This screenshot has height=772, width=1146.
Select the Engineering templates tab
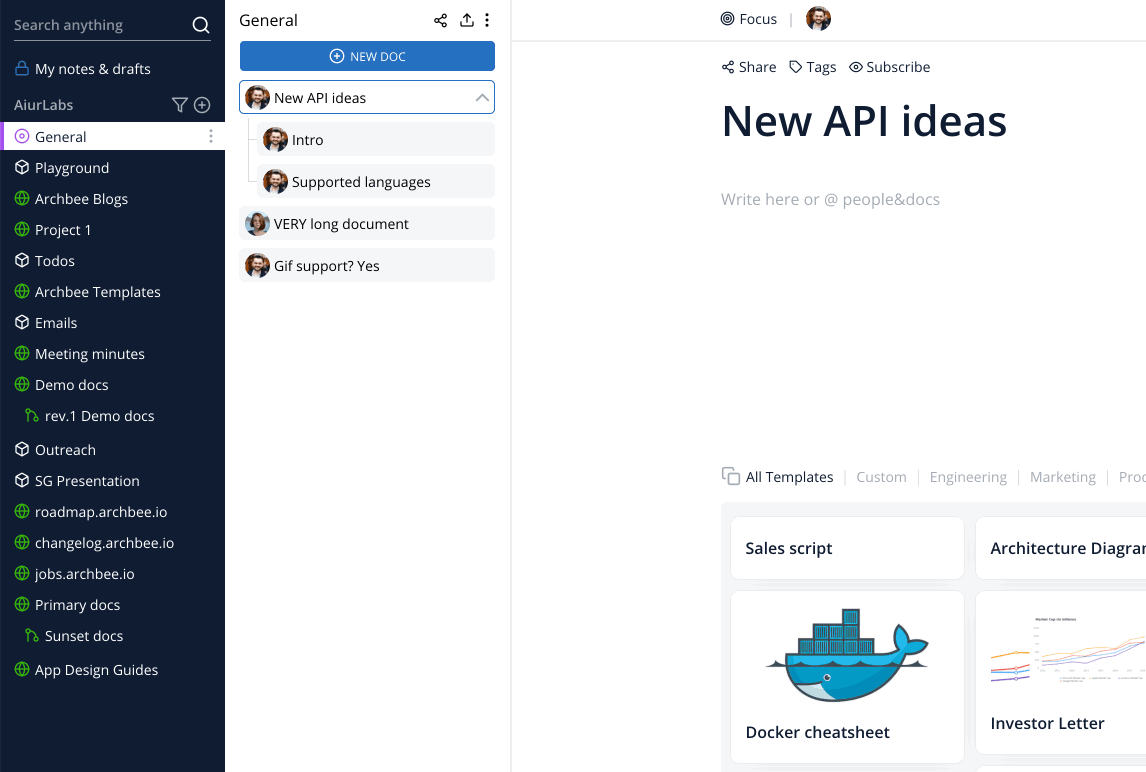(968, 477)
